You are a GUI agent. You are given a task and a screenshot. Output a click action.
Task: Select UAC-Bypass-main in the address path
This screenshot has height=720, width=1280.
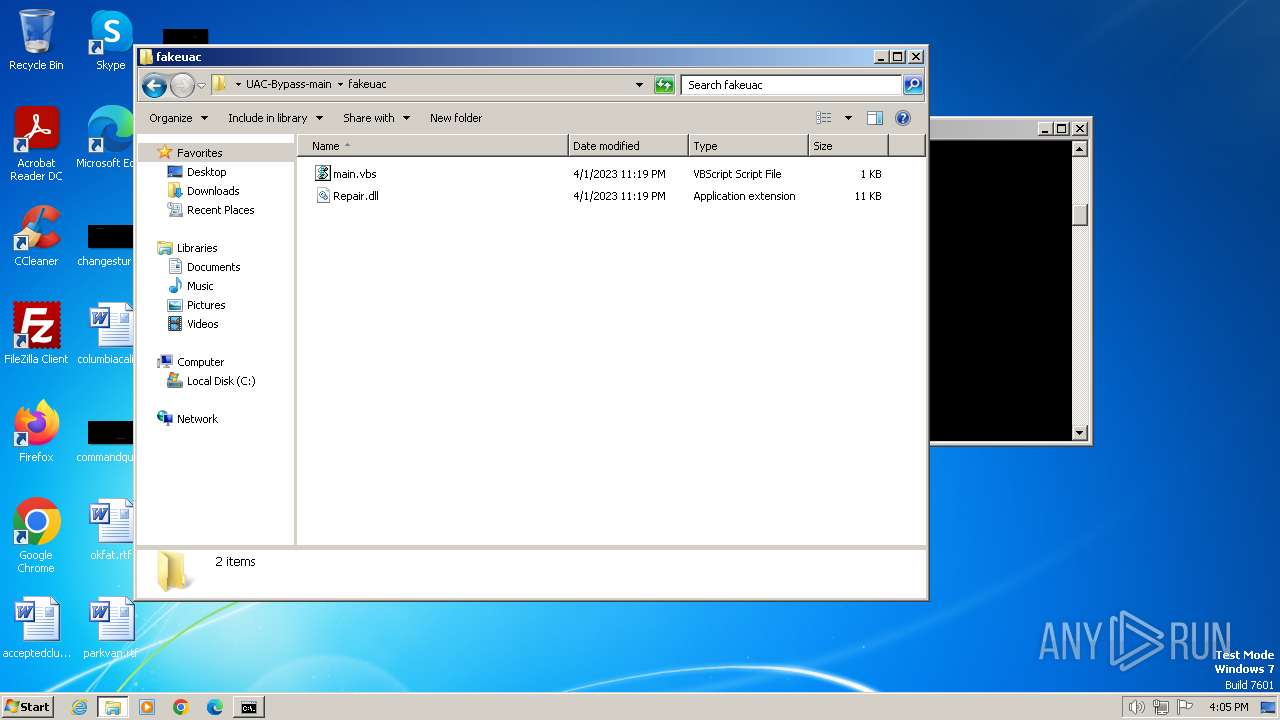288,85
